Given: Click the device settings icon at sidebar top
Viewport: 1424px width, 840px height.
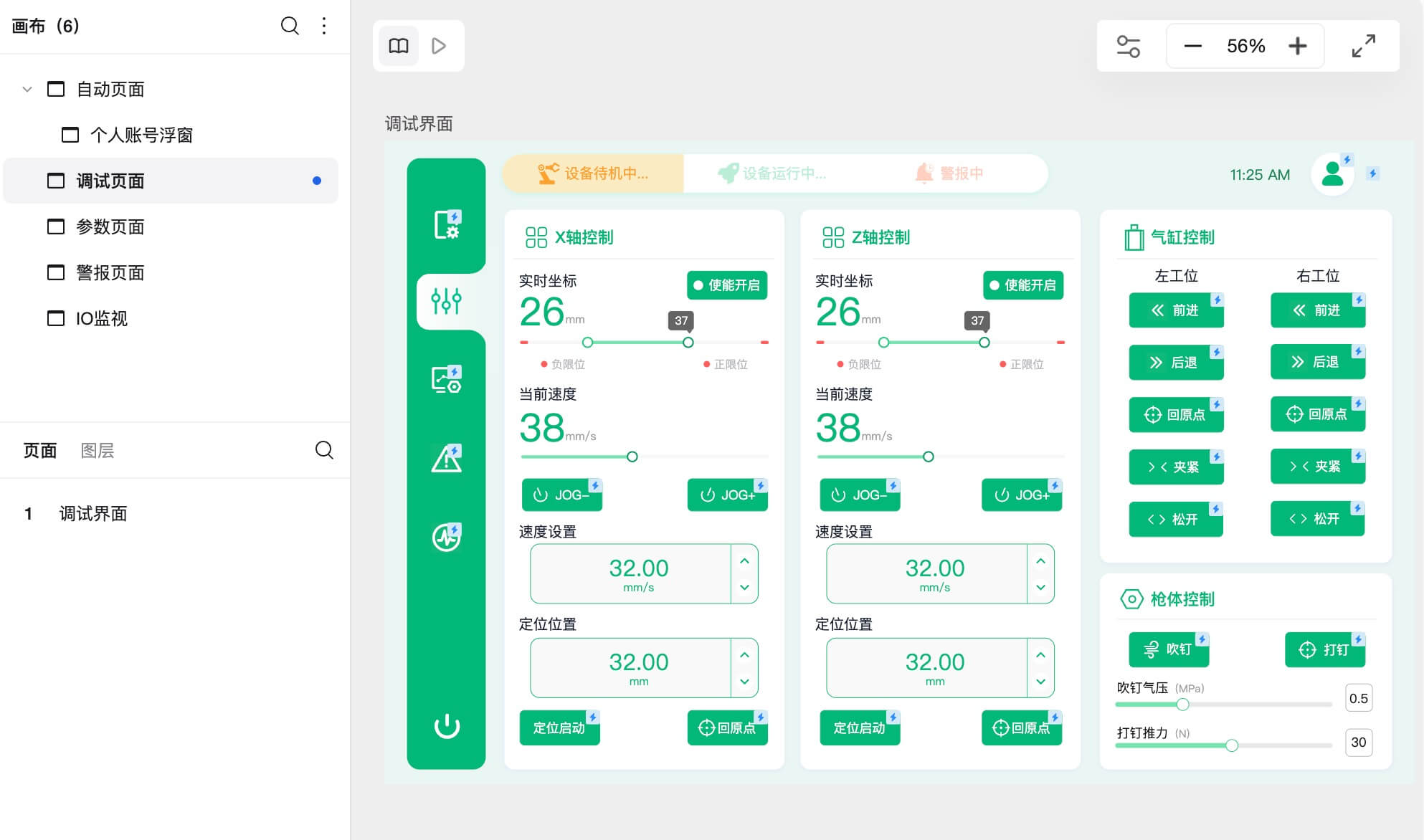Looking at the screenshot, I should point(447,224).
